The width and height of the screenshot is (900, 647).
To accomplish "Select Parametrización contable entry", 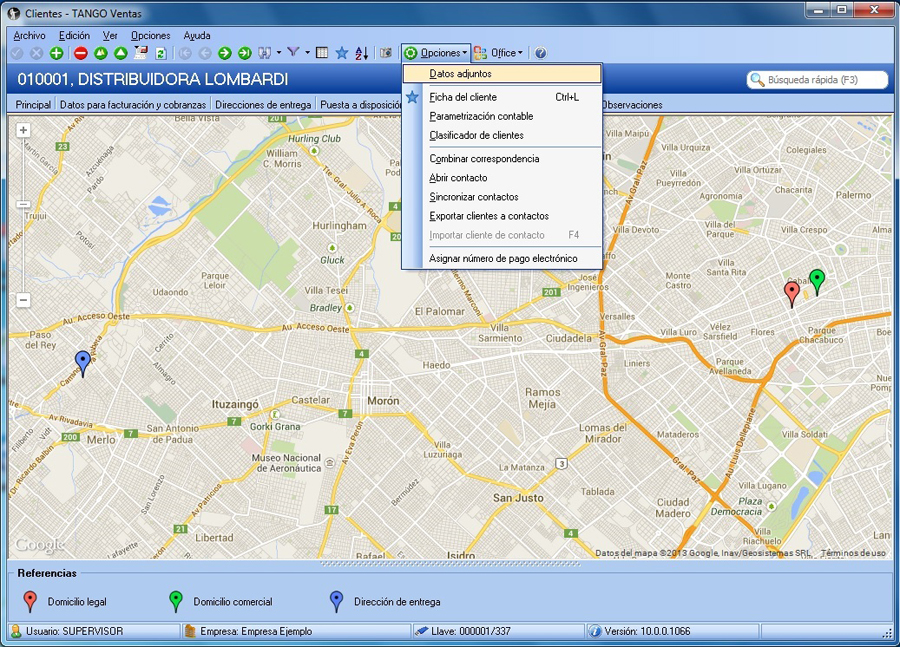I will [x=502, y=116].
